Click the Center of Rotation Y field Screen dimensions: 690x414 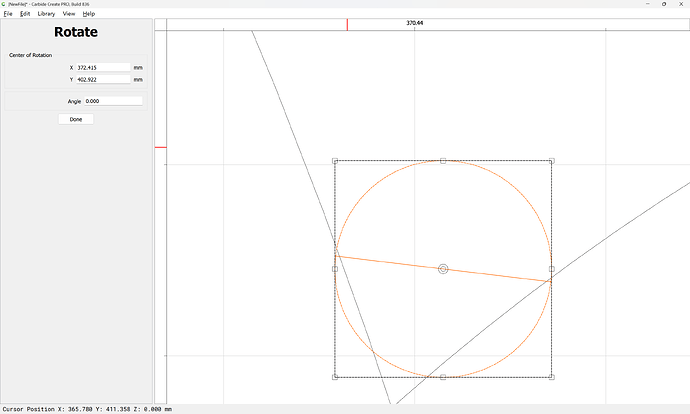click(102, 79)
